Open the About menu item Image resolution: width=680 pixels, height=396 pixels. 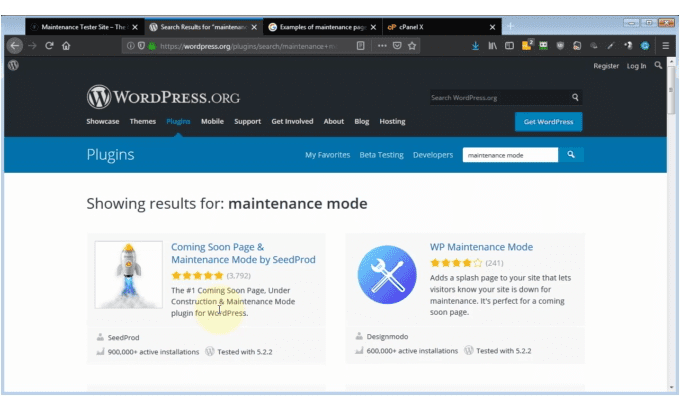pos(333,121)
